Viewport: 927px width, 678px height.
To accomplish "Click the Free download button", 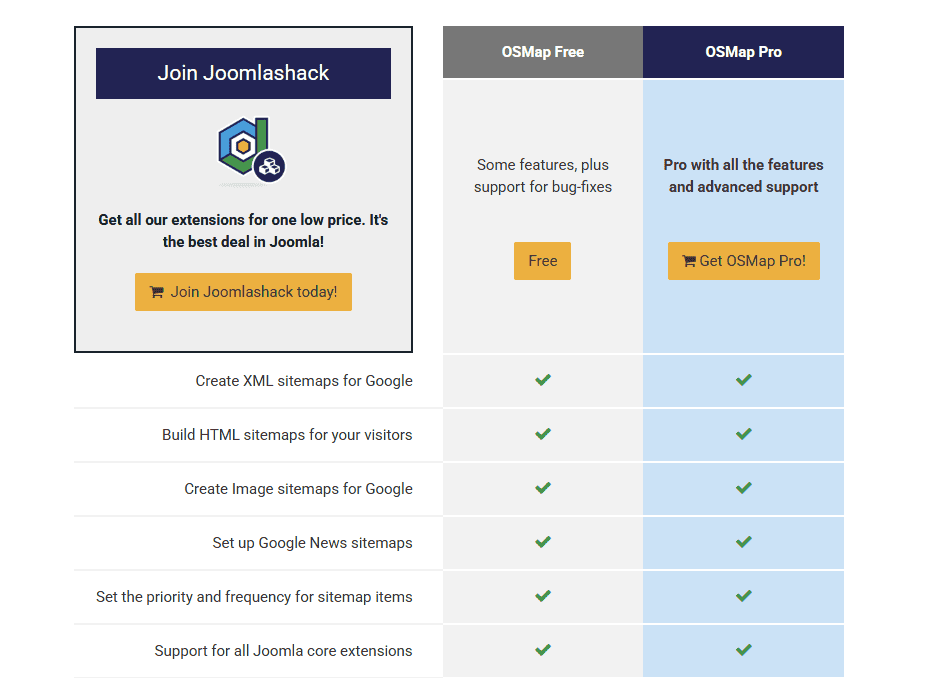I will pos(542,260).
